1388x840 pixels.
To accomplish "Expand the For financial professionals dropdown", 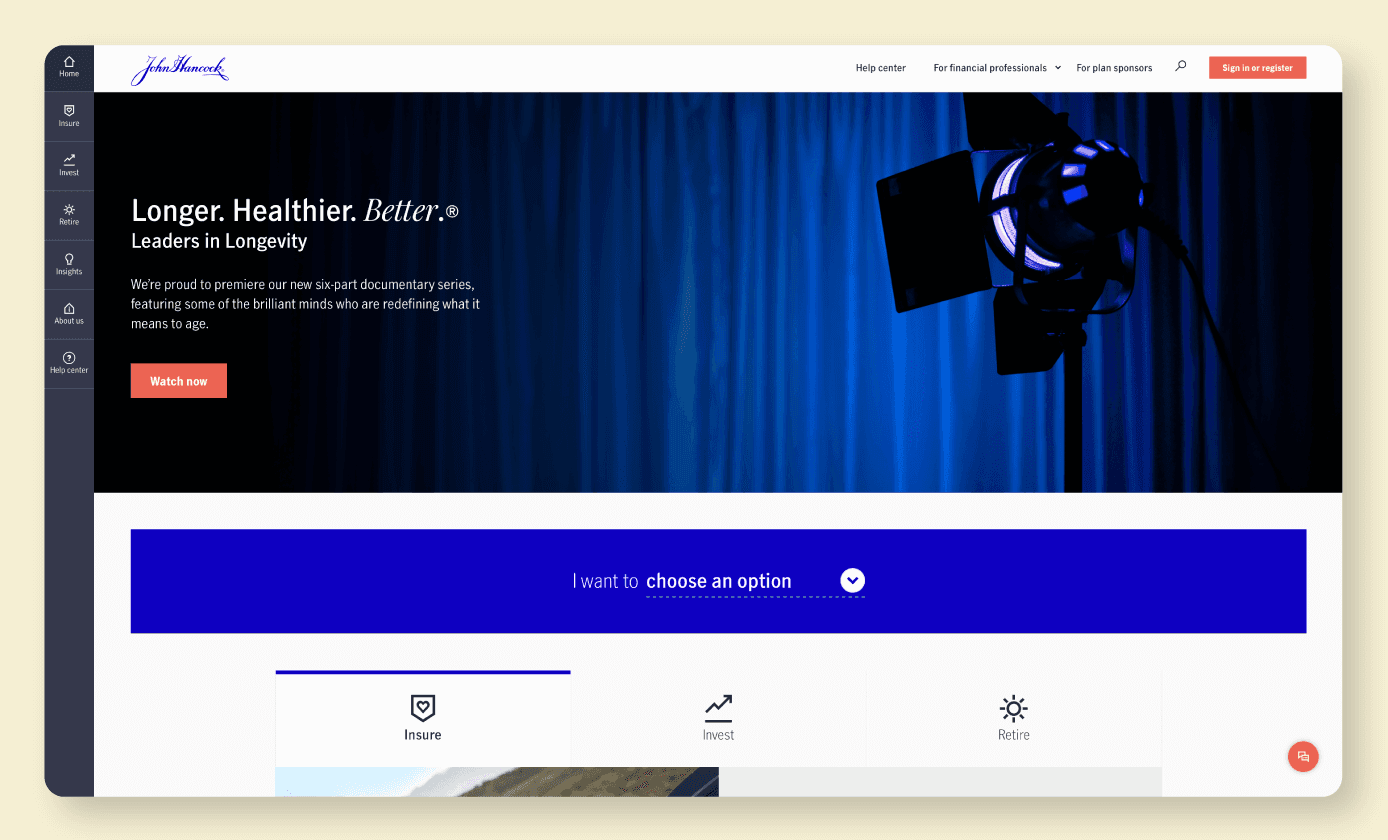I will 997,68.
